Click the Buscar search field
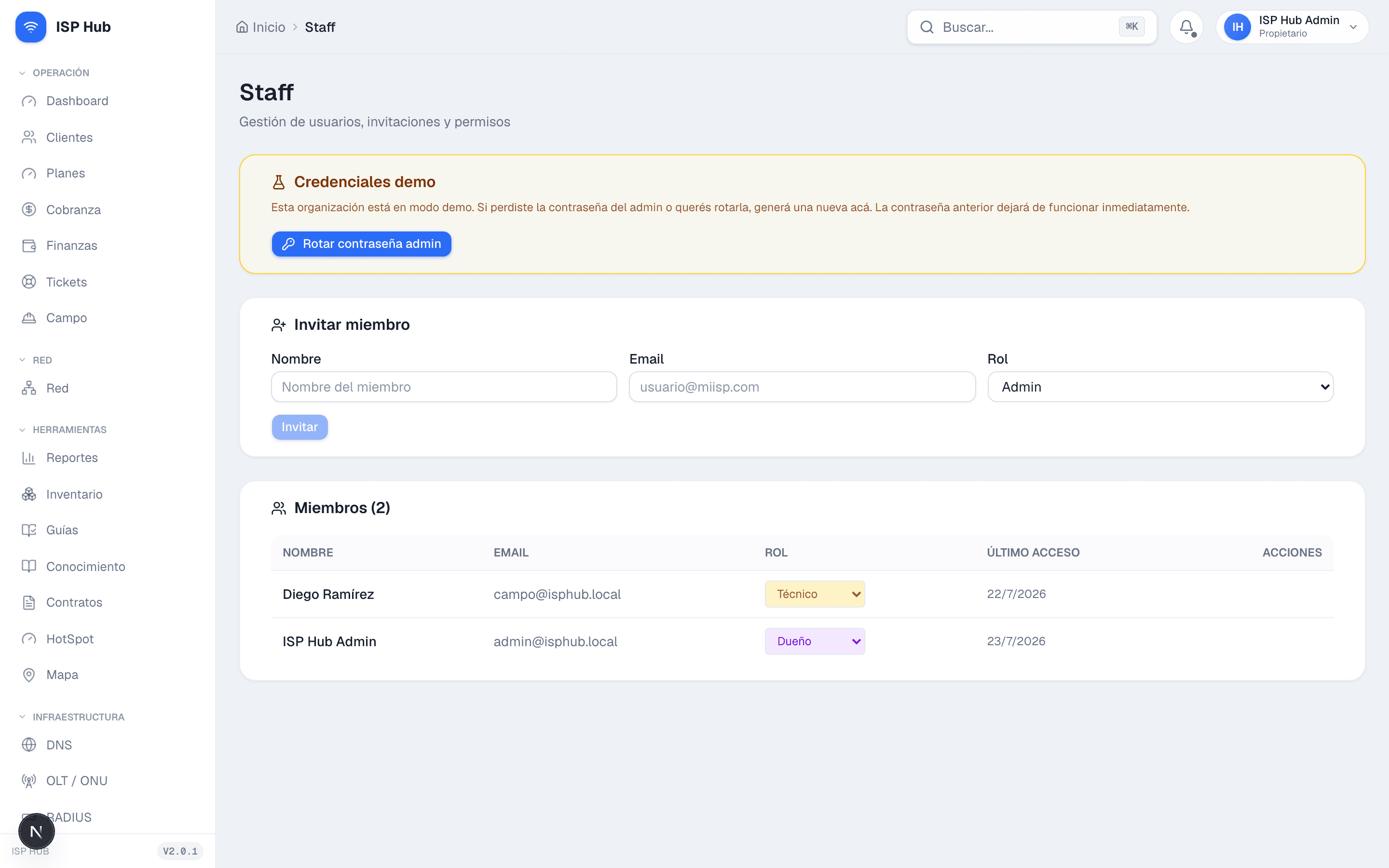Viewport: 1389px width, 868px height. 1032,27
